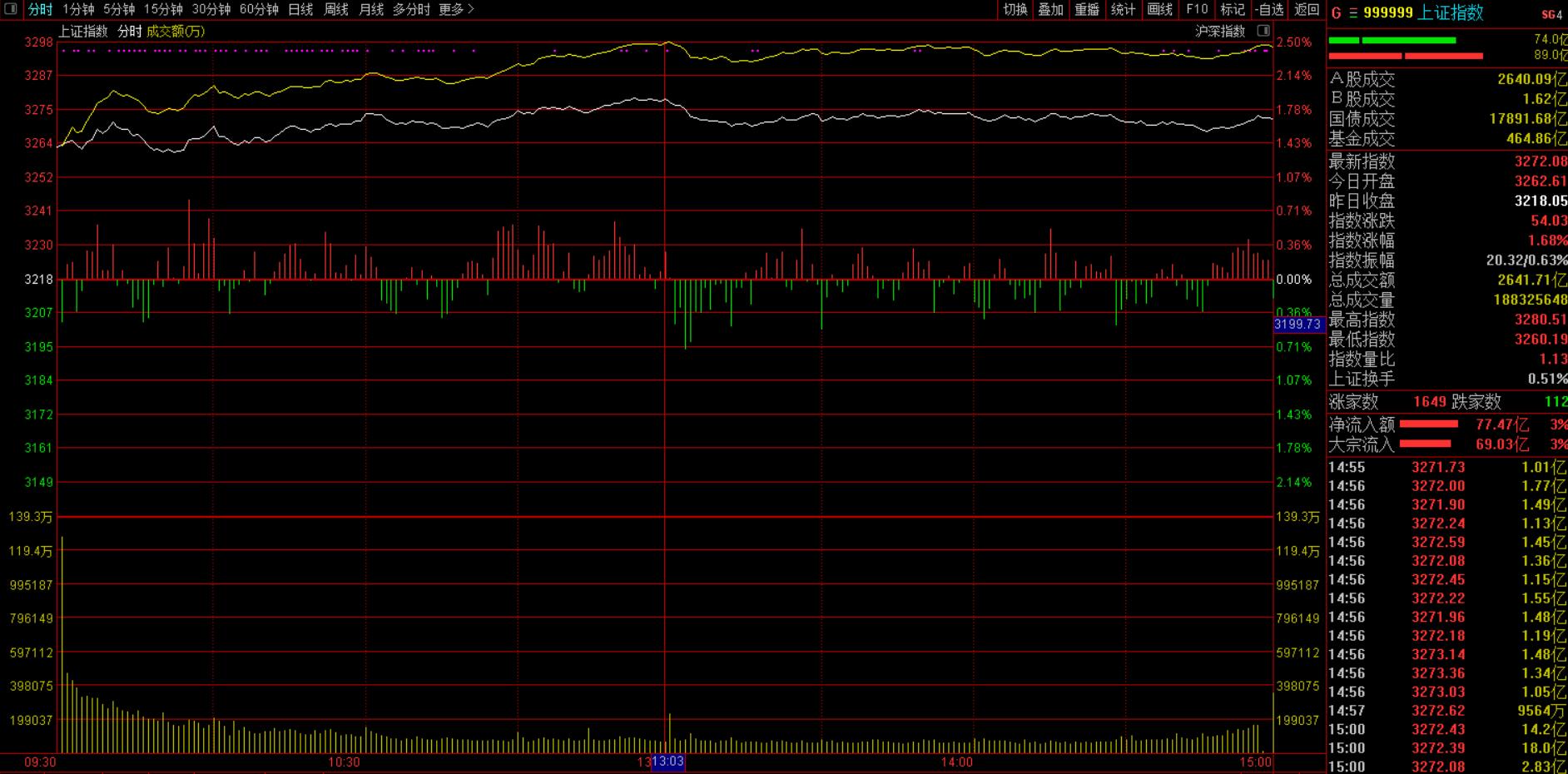
Task: Click the 标记 mark button
Action: 1232,9
